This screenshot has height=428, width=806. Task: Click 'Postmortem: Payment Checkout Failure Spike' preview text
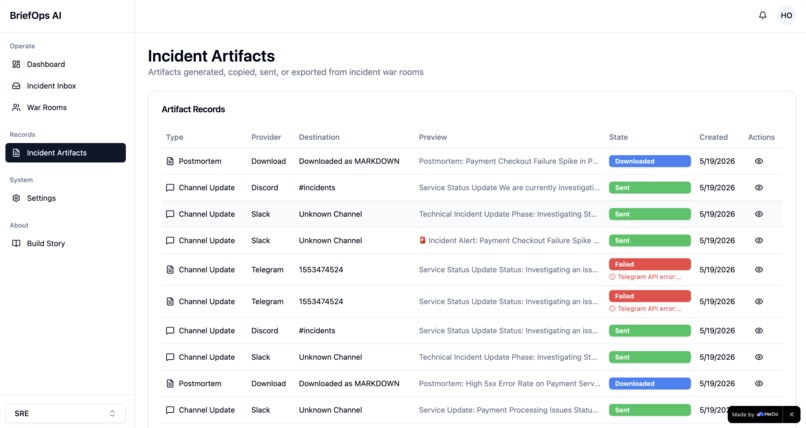coord(508,161)
